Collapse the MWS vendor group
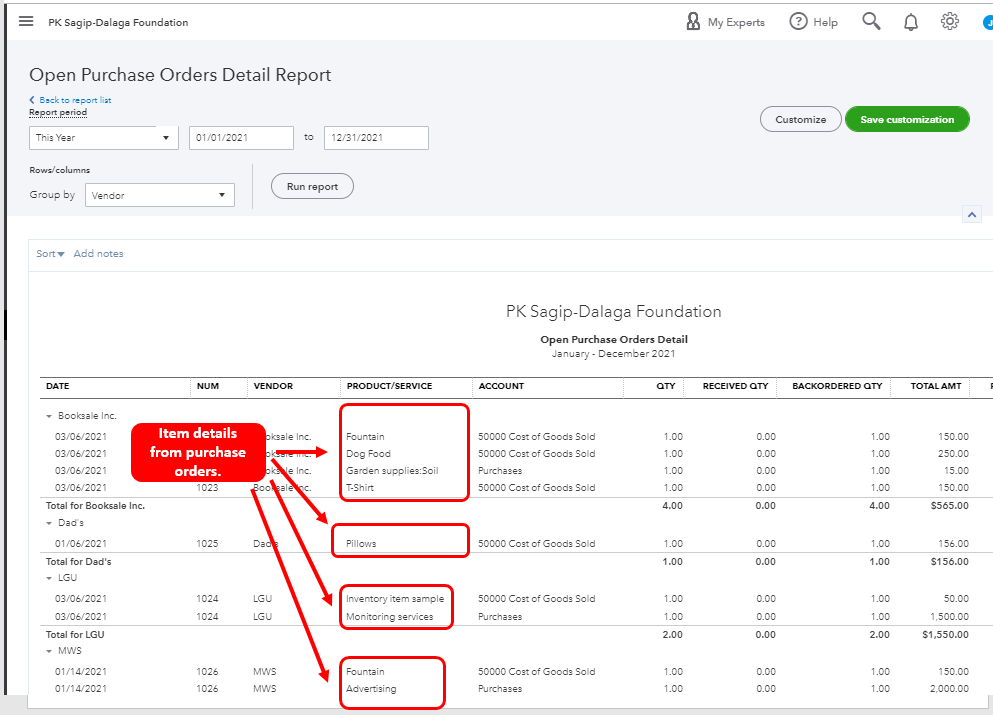Image resolution: width=993 pixels, height=715 pixels. (49, 651)
